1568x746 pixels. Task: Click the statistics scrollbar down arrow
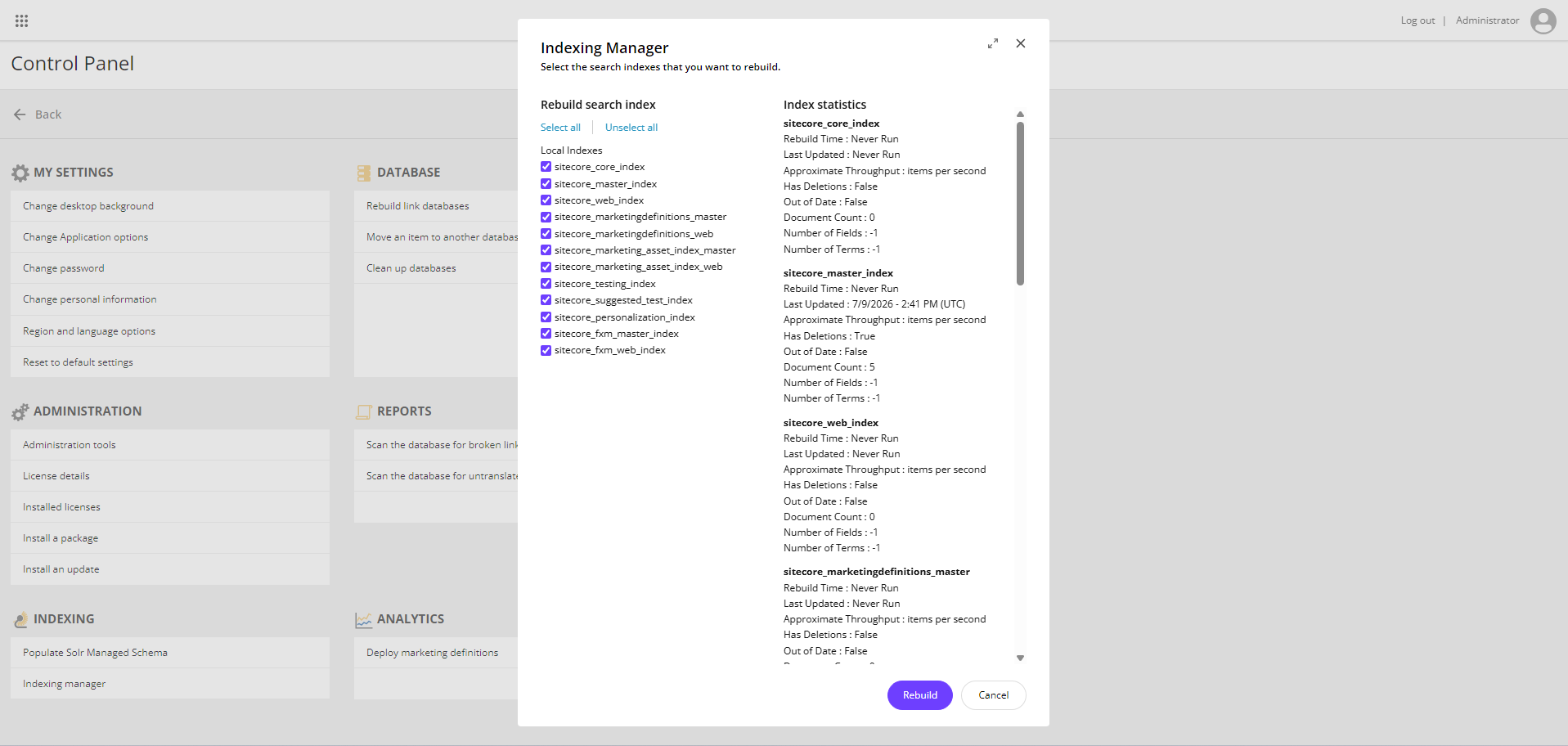click(x=1020, y=658)
